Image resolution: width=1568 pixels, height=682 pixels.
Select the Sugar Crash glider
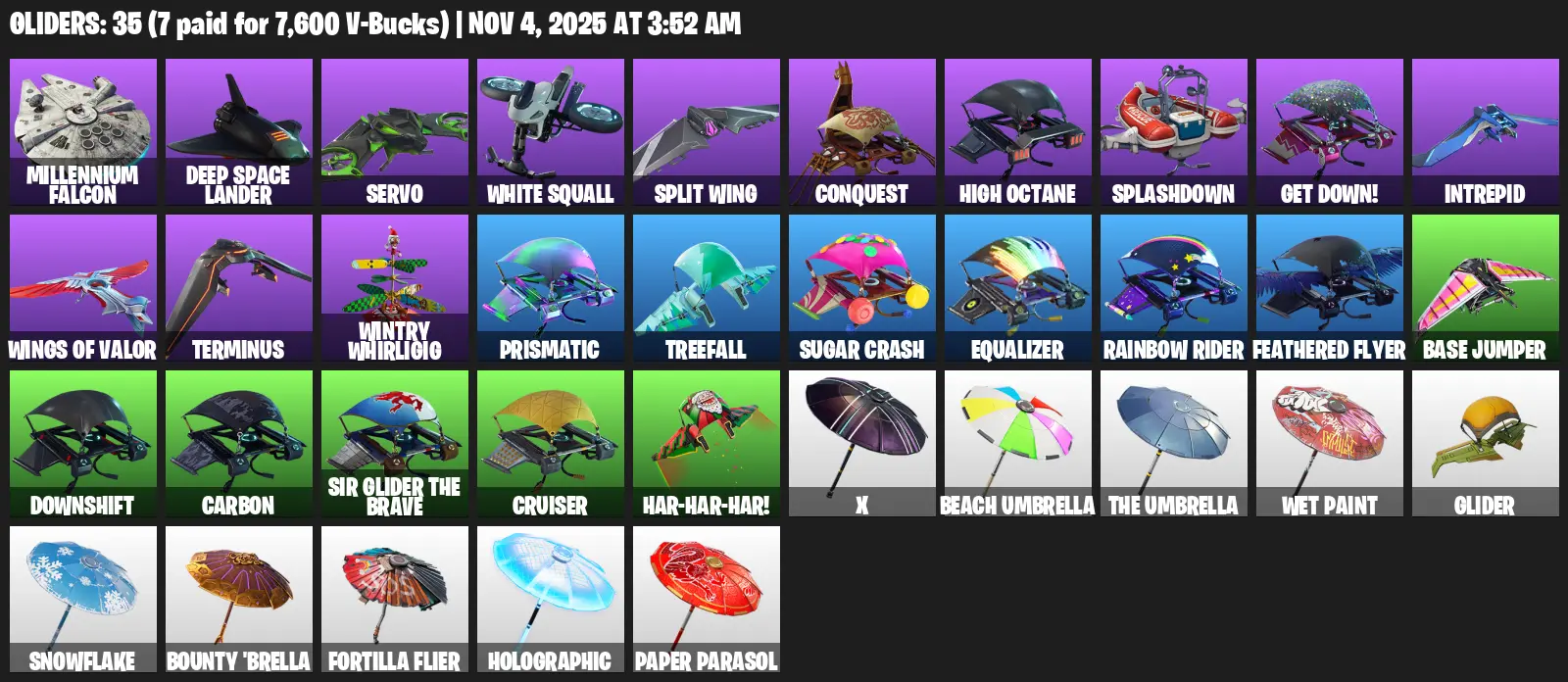[862, 288]
